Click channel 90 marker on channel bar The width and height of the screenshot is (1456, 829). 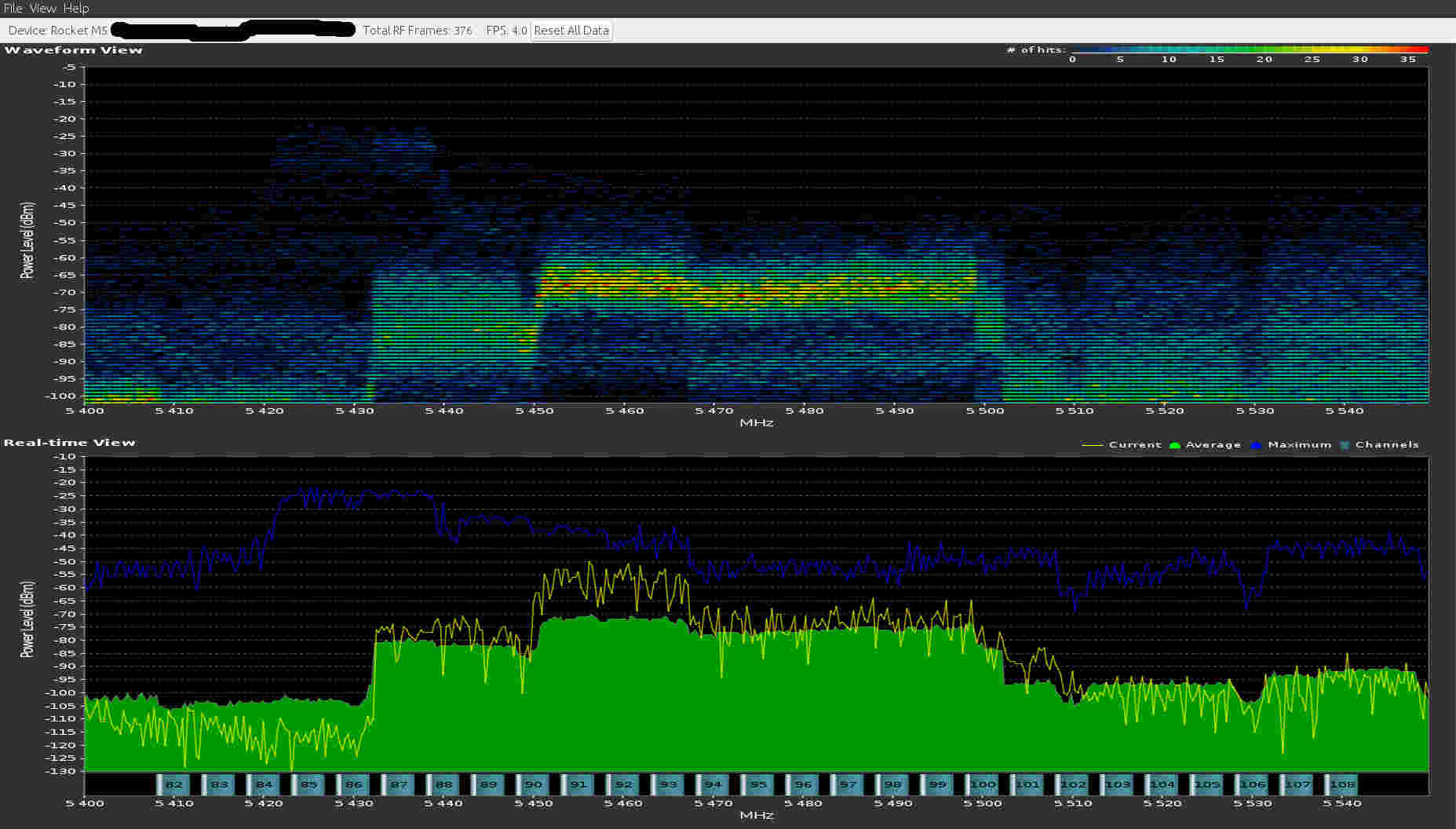click(534, 784)
